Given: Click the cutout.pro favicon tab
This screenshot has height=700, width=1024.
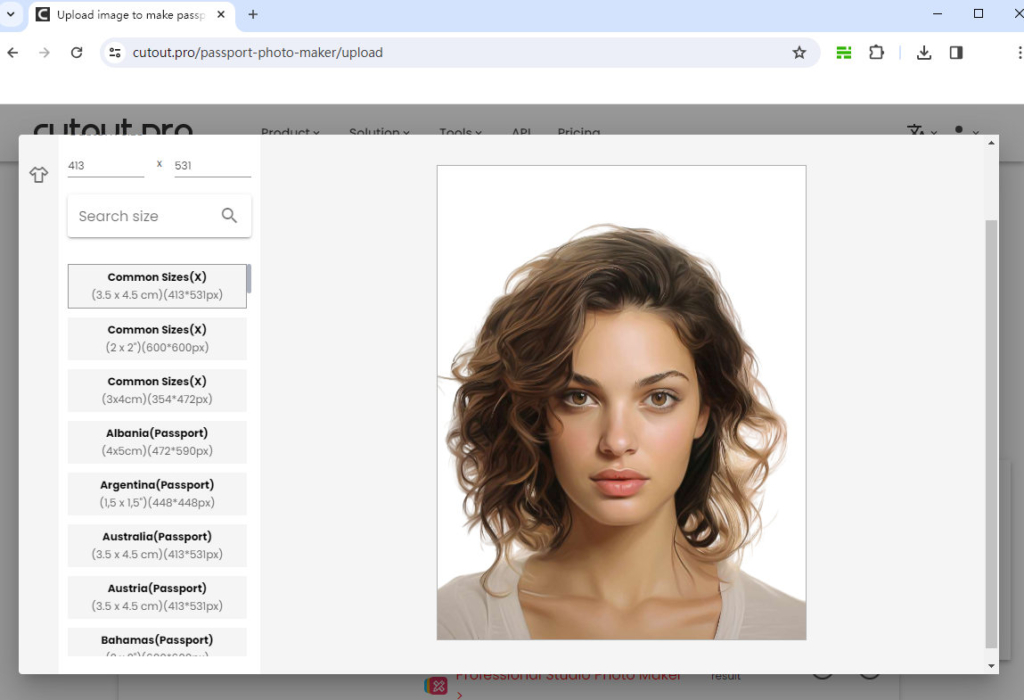Looking at the screenshot, I should [42, 14].
